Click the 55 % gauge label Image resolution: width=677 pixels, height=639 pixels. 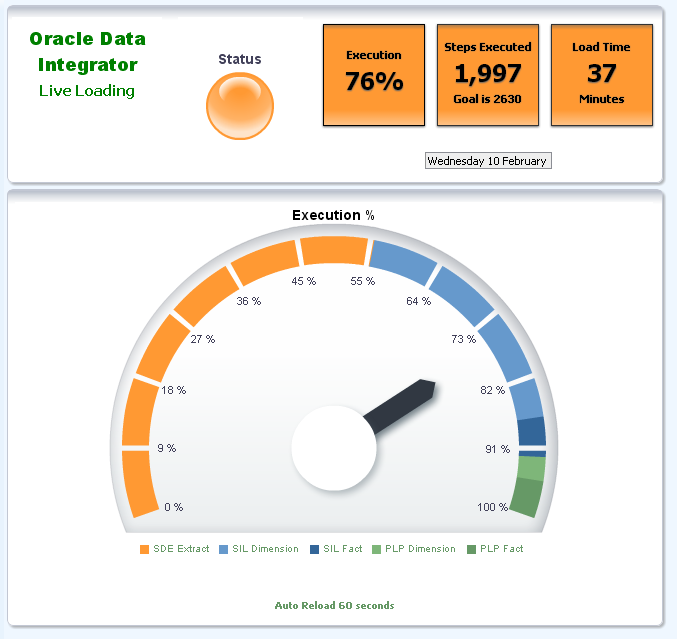click(363, 282)
